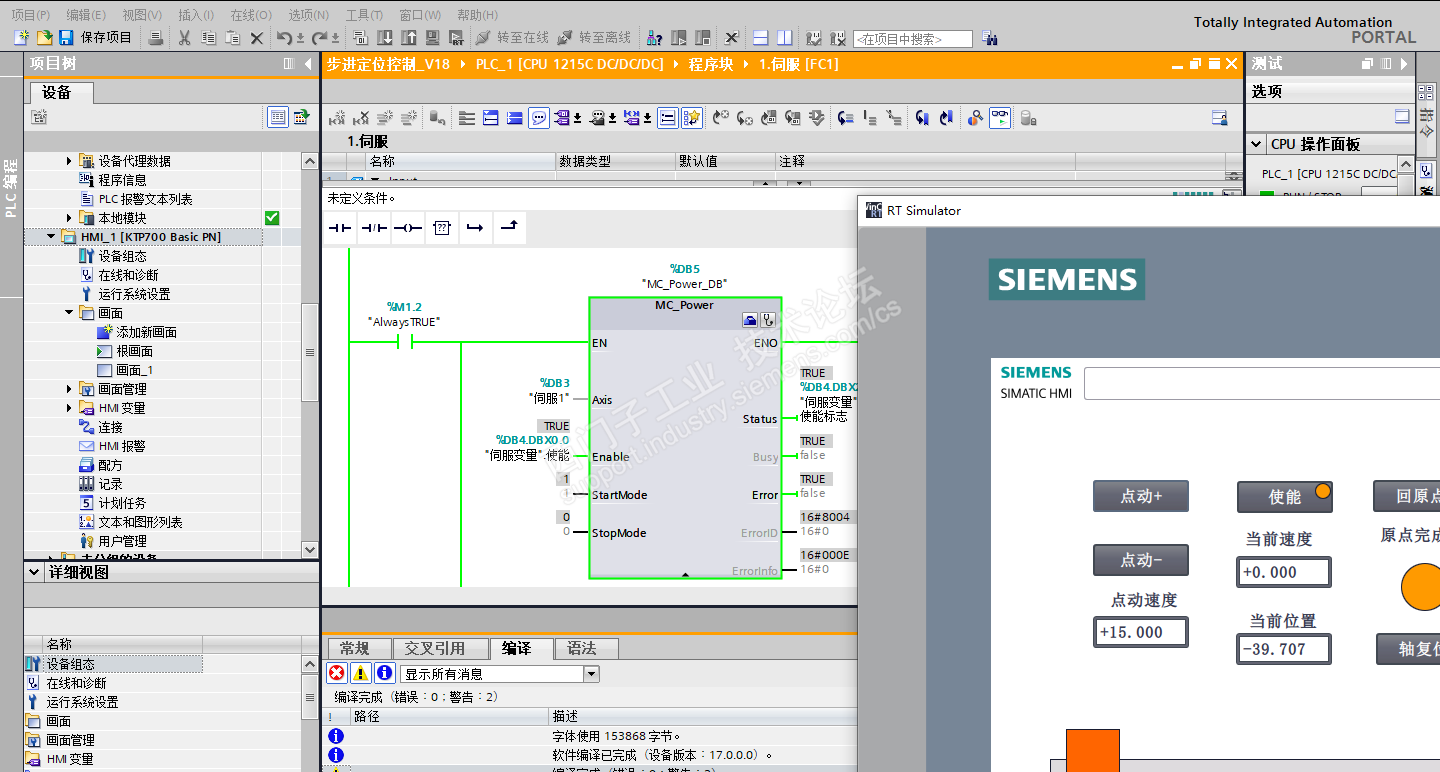Insert an empty box instruction

441,228
